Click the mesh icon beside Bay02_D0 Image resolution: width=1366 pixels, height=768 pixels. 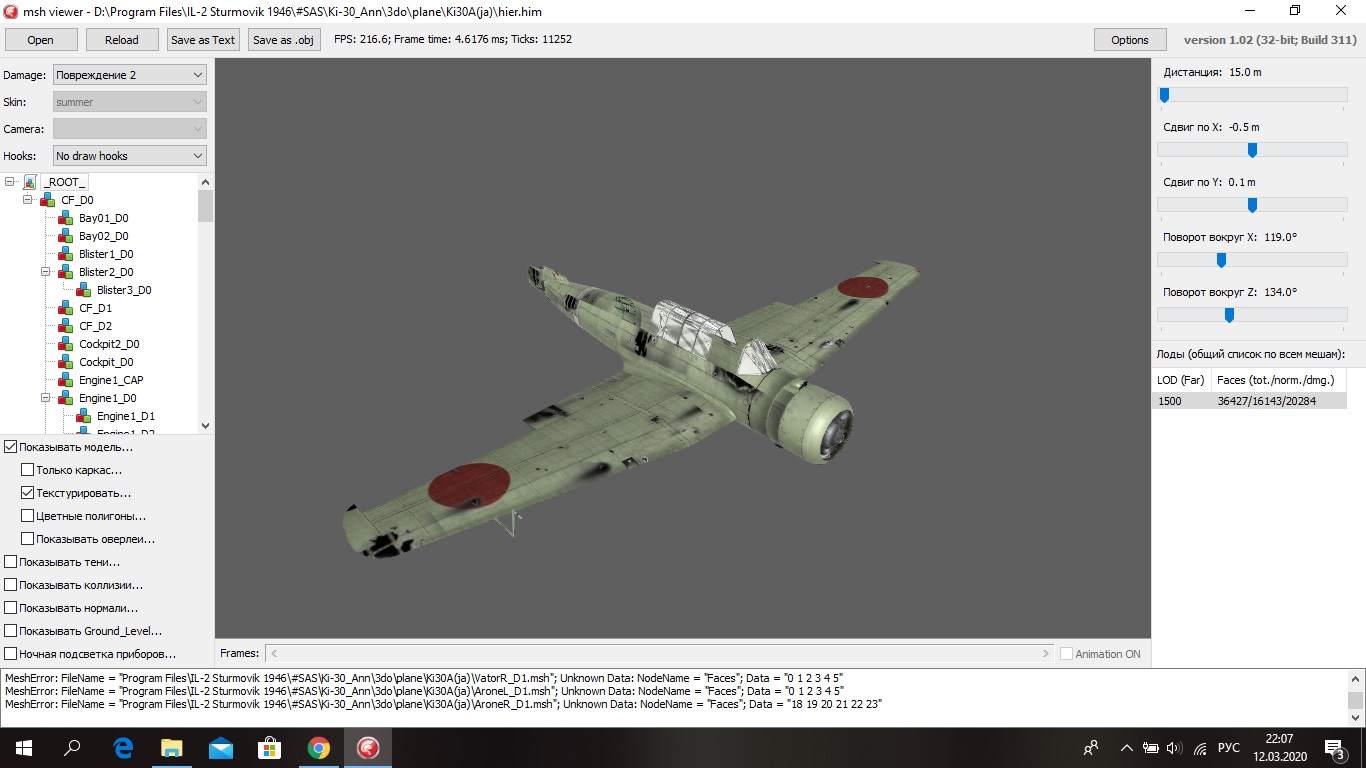point(65,236)
